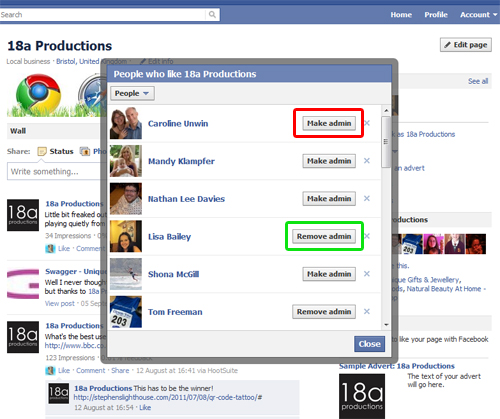Like the 12 August HootSuite post
The height and width of the screenshot is (419, 500).
click(64, 370)
